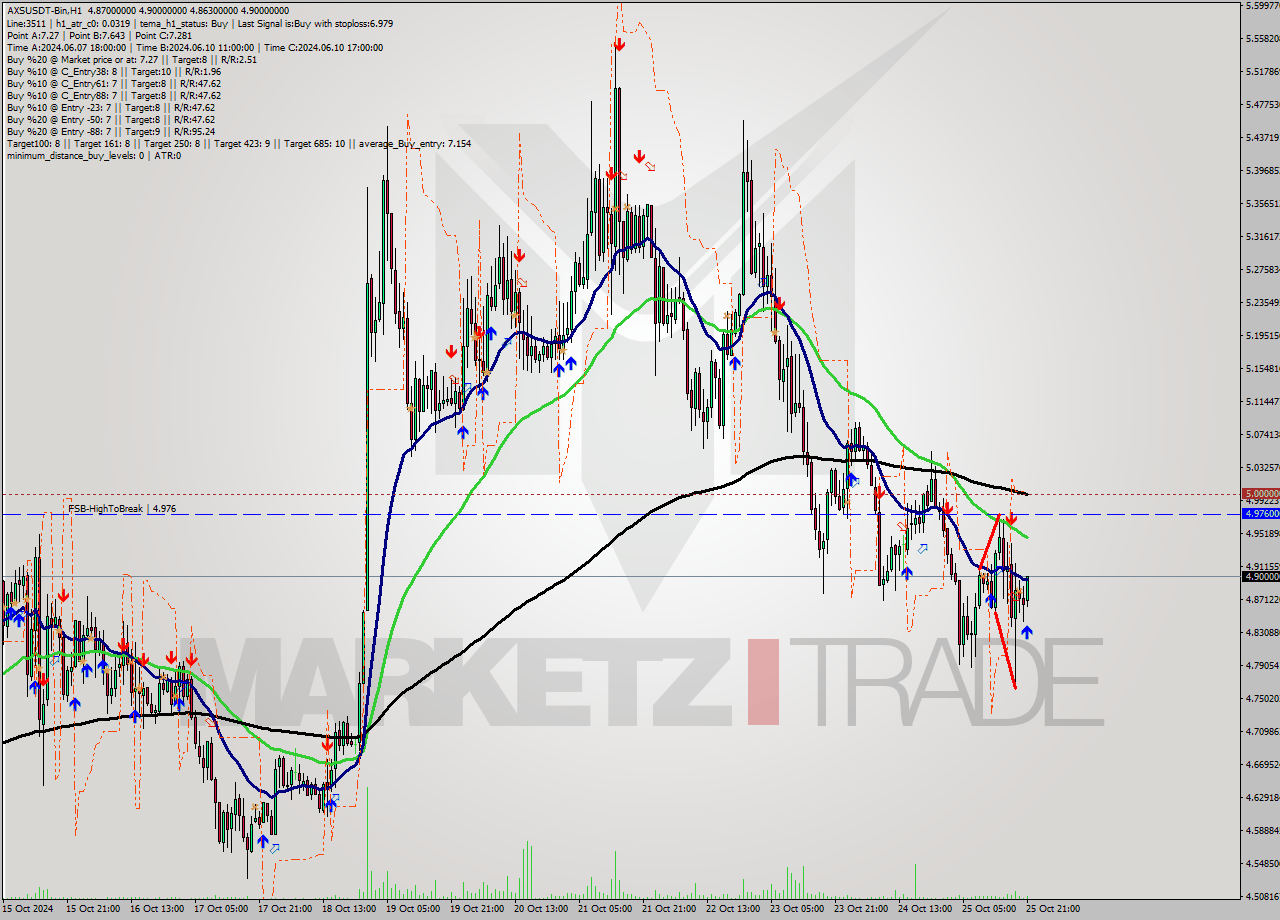Click the 5.47753 price axis label
This screenshot has height=920, width=1280.
coord(1262,104)
